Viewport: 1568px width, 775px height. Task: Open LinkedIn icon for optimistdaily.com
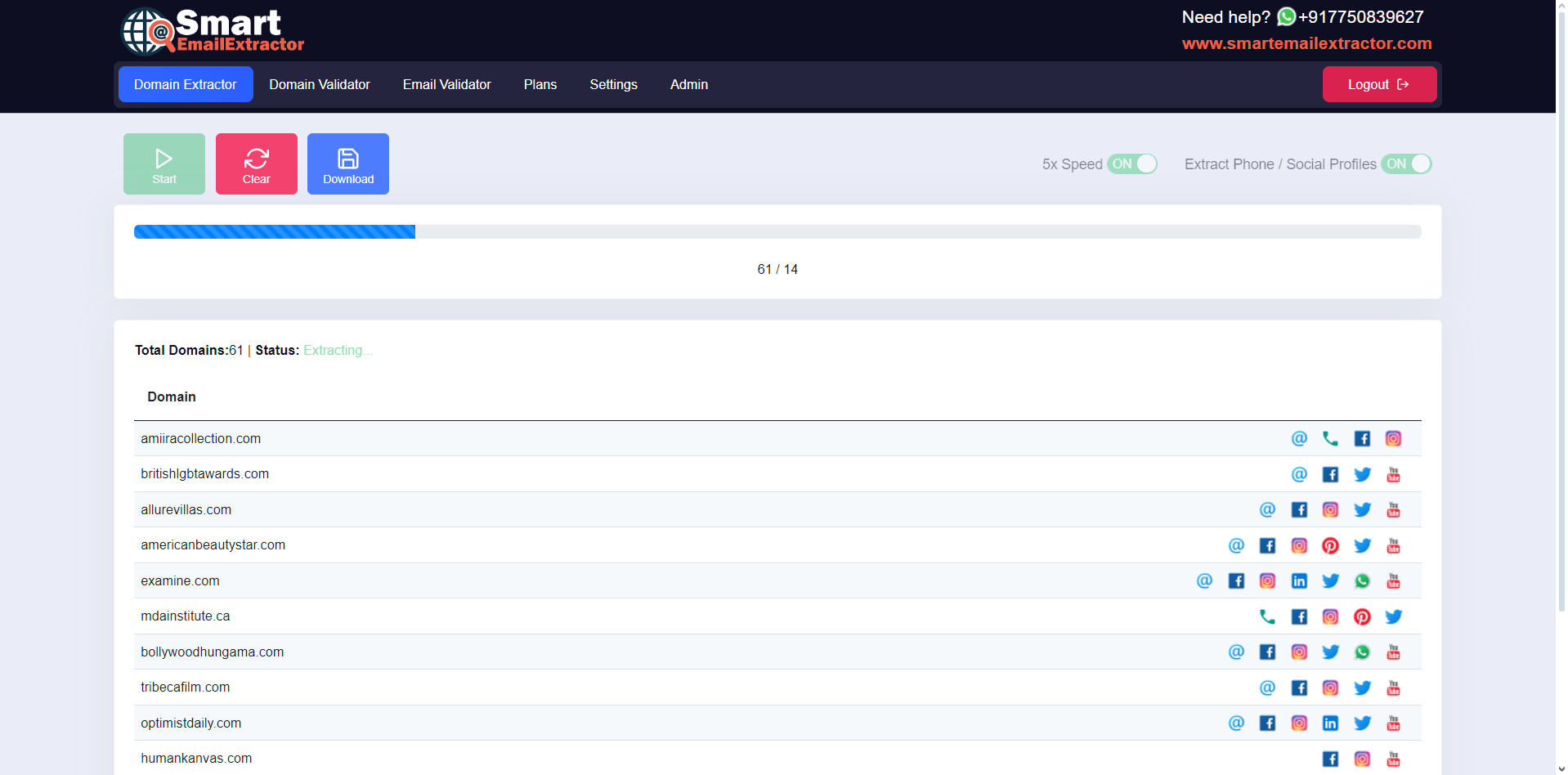coord(1330,723)
